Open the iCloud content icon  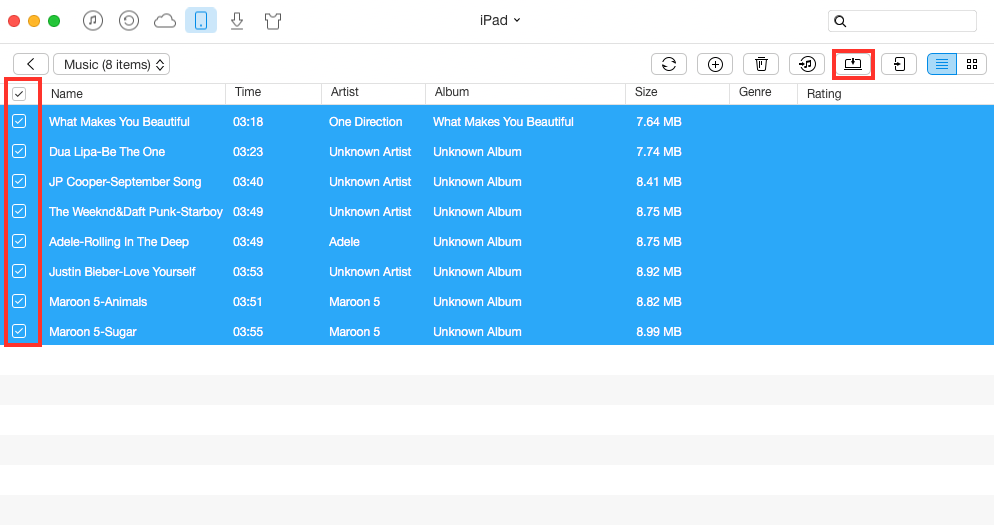(165, 21)
